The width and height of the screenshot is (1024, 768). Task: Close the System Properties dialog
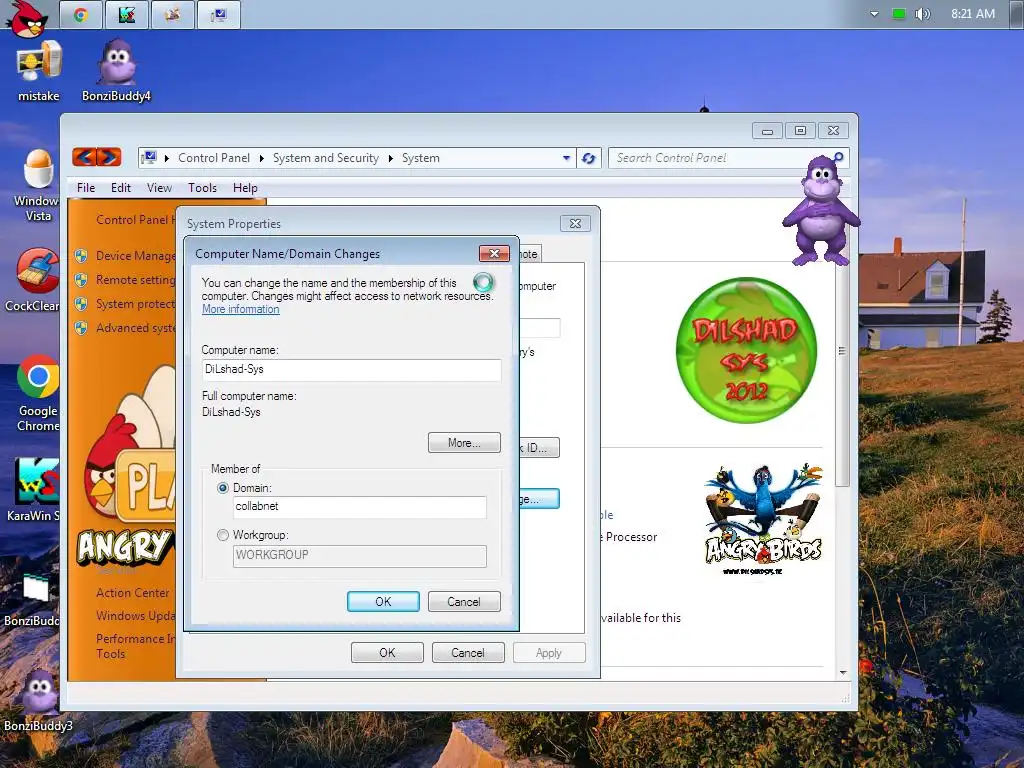[575, 223]
